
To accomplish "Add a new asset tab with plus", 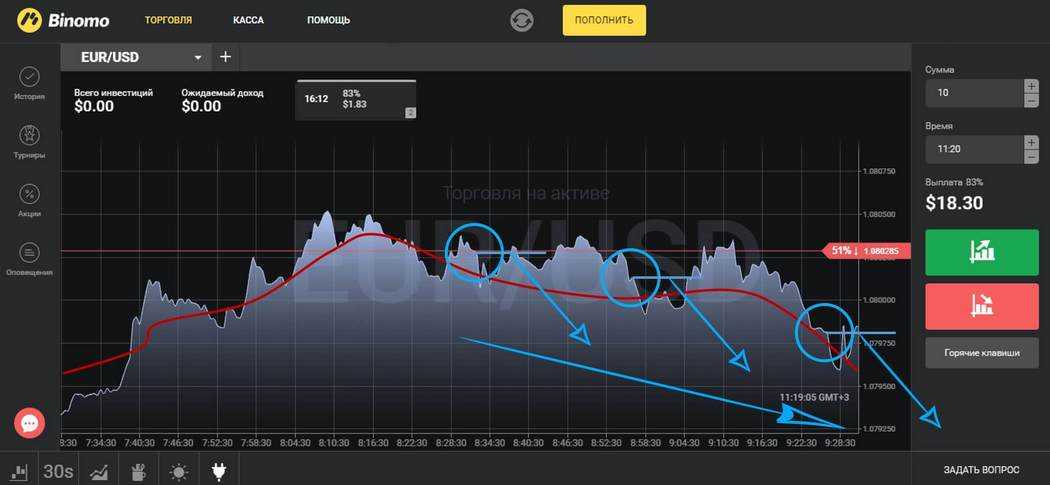I will 225,57.
